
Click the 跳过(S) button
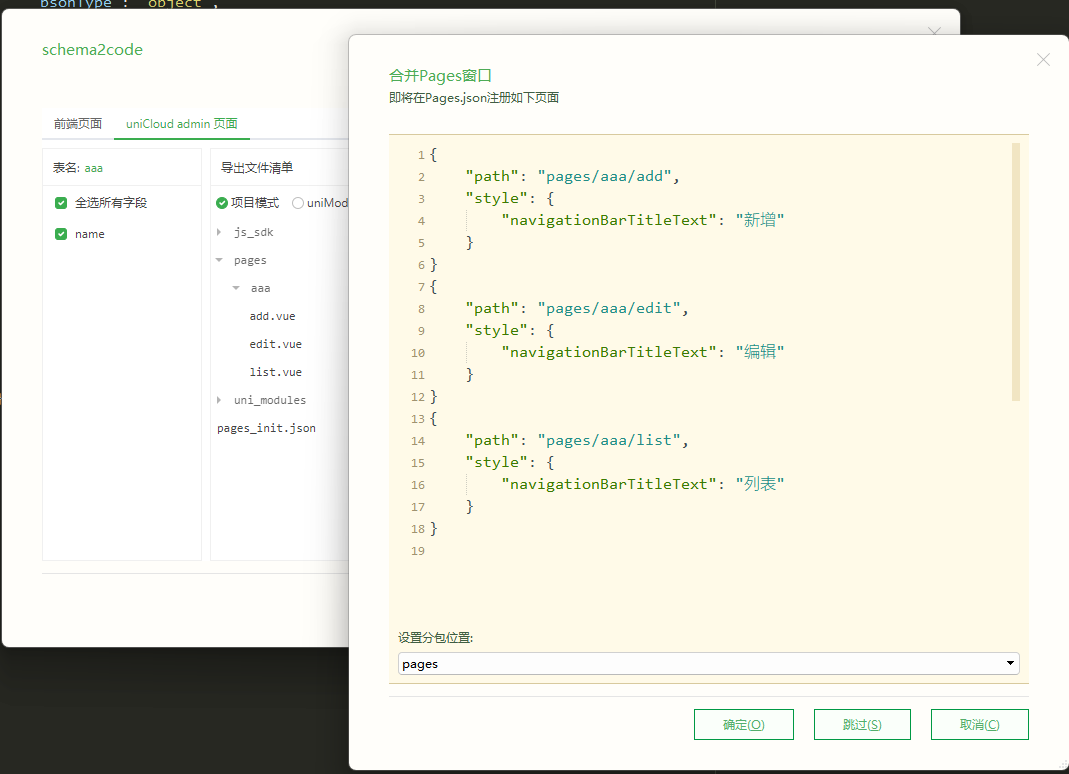(x=861, y=725)
